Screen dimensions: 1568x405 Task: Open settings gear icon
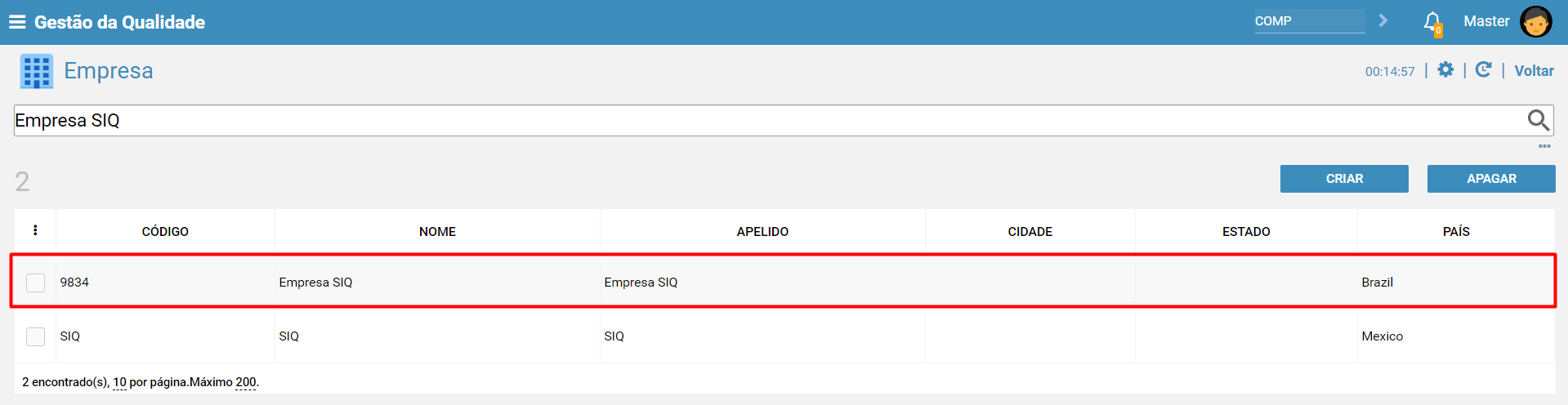[1445, 70]
